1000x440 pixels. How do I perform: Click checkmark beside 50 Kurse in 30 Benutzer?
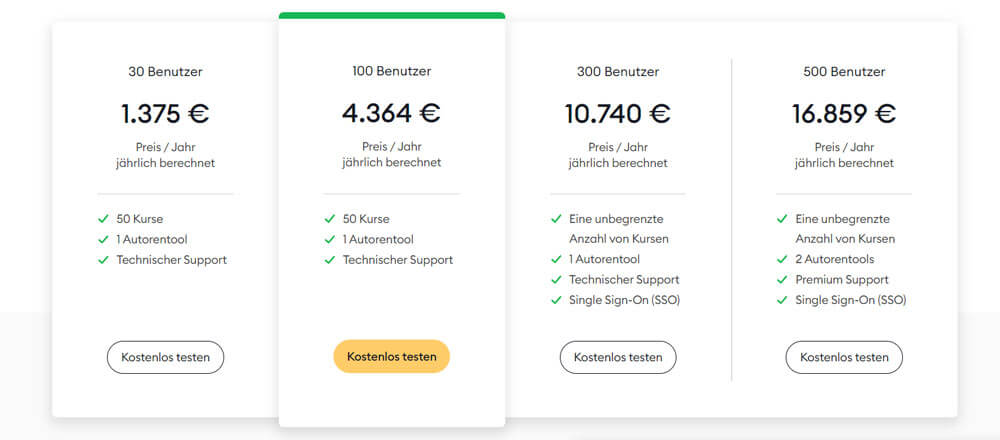pyautogui.click(x=103, y=219)
